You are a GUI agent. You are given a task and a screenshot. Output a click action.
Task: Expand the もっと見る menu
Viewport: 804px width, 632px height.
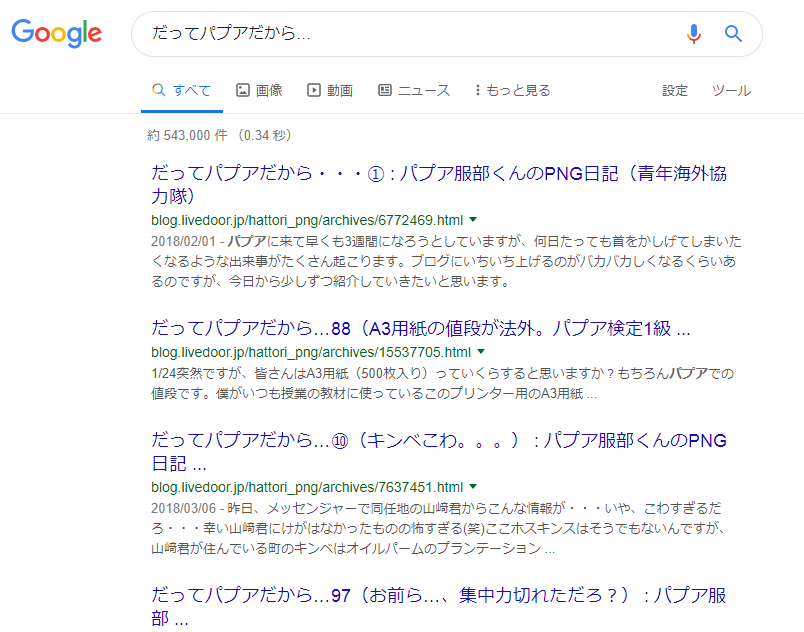[x=512, y=91]
